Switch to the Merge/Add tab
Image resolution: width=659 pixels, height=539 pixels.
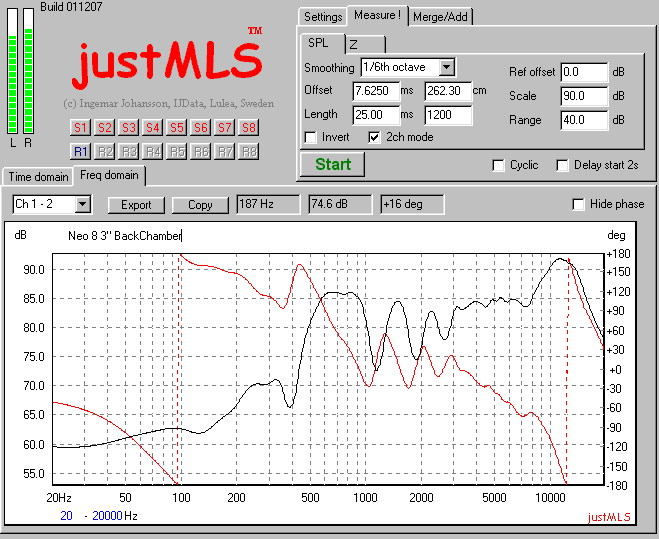tap(440, 17)
